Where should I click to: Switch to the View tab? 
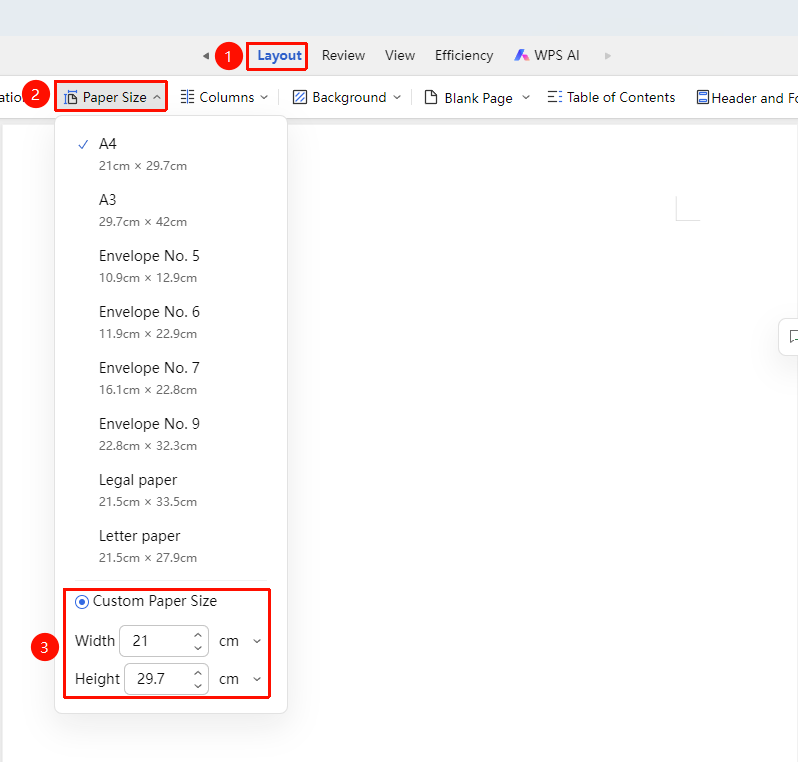pyautogui.click(x=400, y=55)
